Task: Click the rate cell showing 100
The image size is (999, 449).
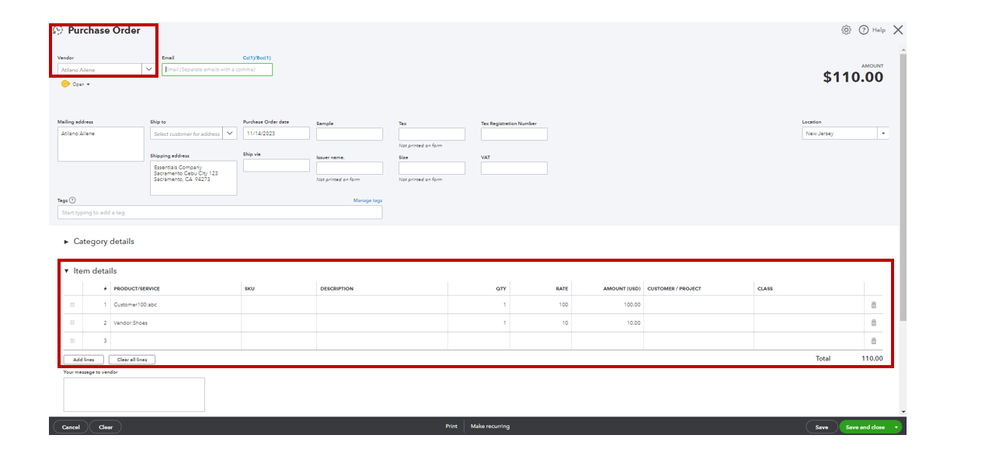Action: pos(541,305)
